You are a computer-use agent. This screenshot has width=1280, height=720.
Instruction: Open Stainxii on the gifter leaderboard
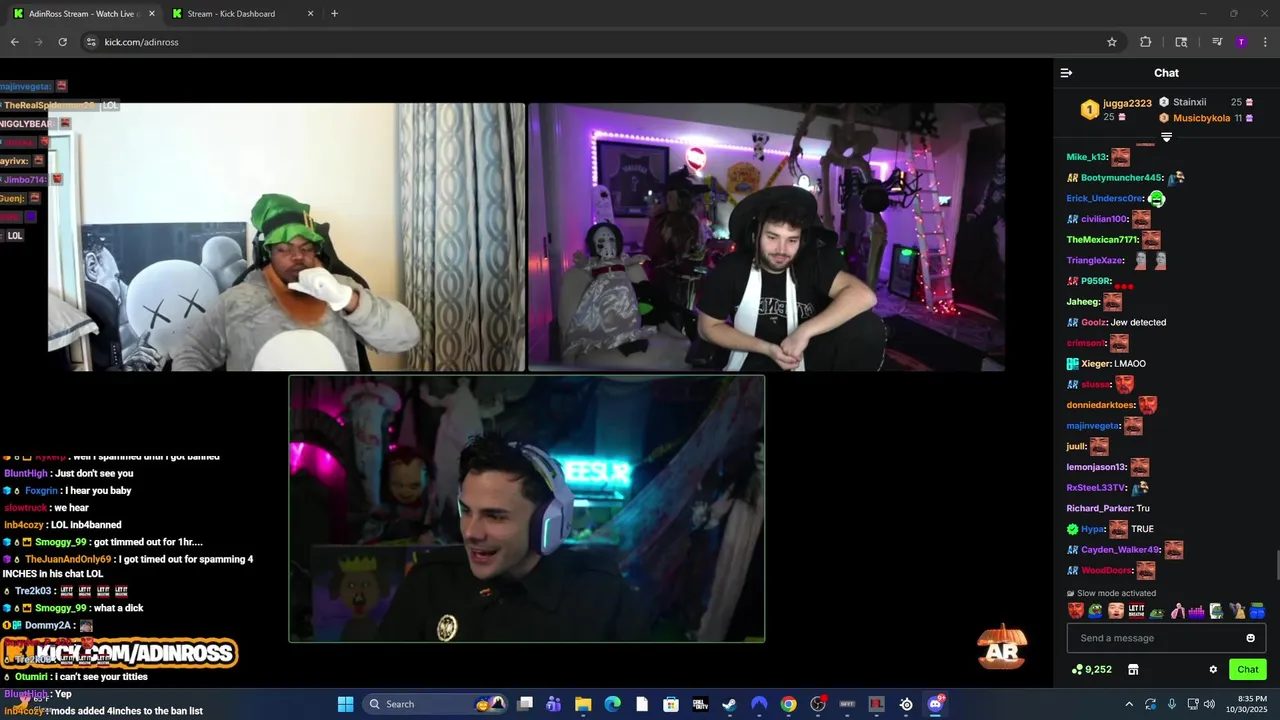pos(1189,102)
